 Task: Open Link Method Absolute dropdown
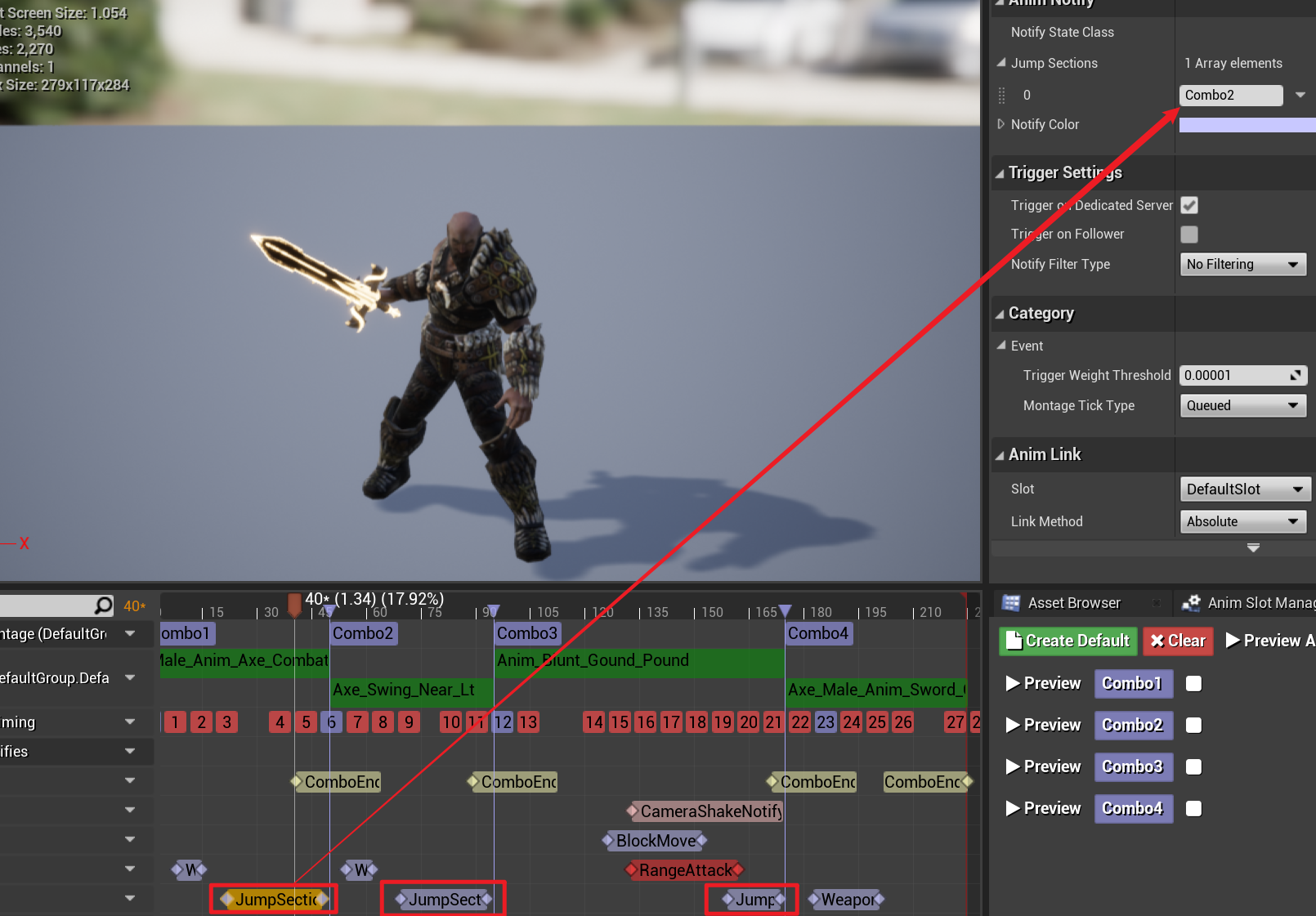[x=1243, y=521]
